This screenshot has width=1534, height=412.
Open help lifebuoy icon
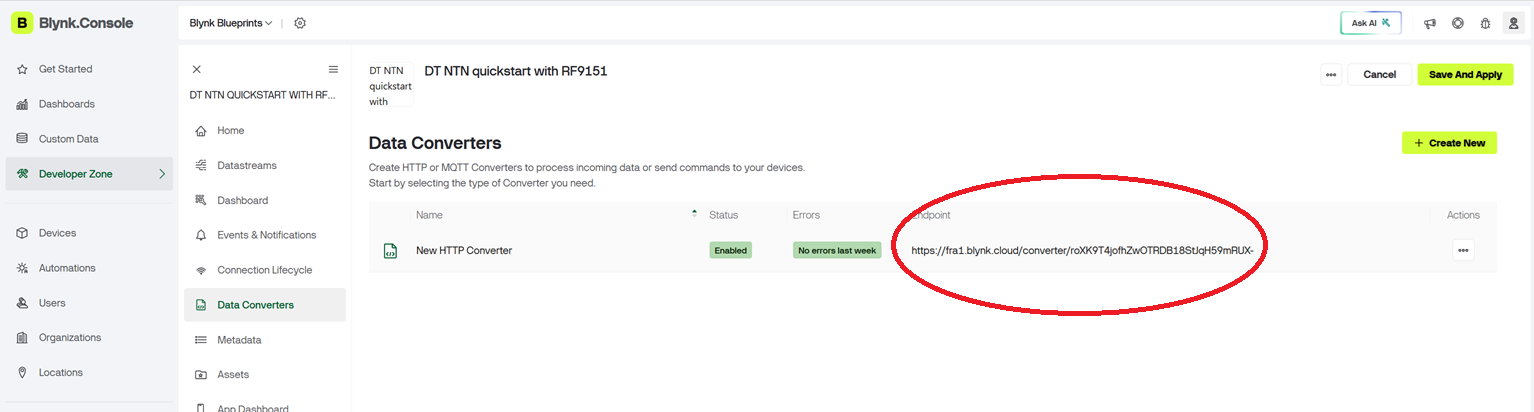(x=1458, y=23)
